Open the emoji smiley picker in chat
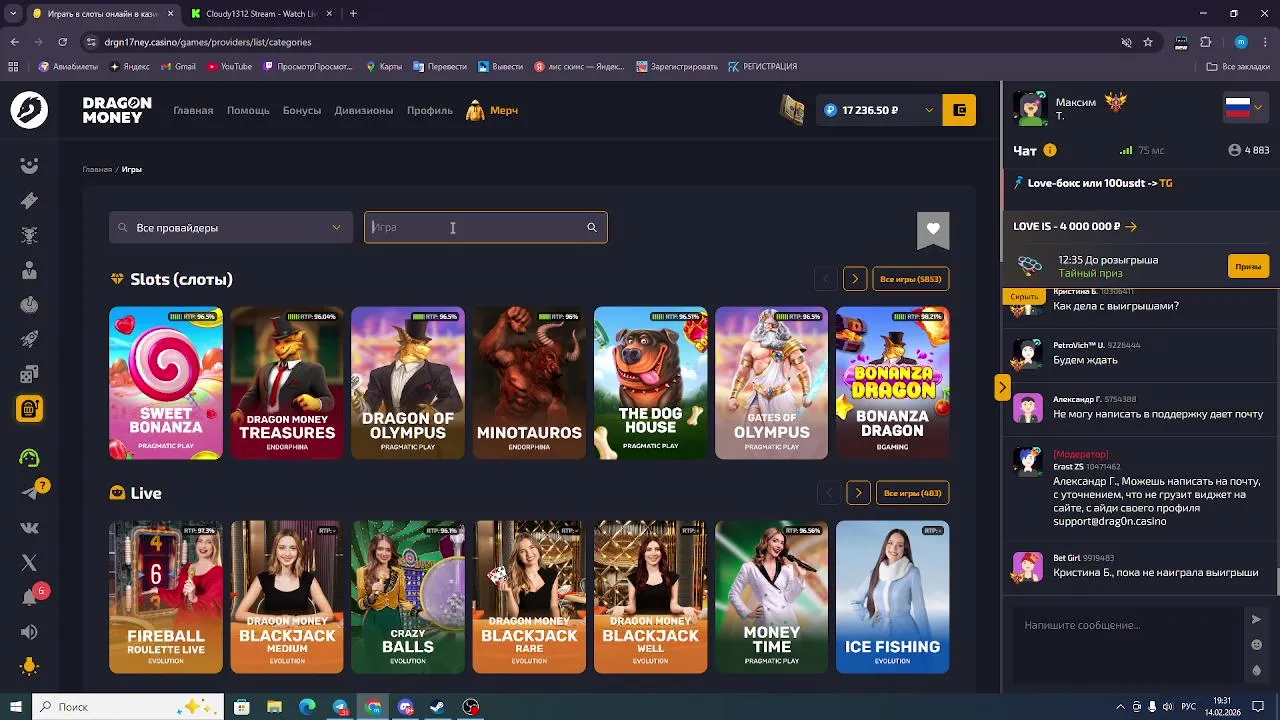The height and width of the screenshot is (720, 1280). [x=1257, y=645]
